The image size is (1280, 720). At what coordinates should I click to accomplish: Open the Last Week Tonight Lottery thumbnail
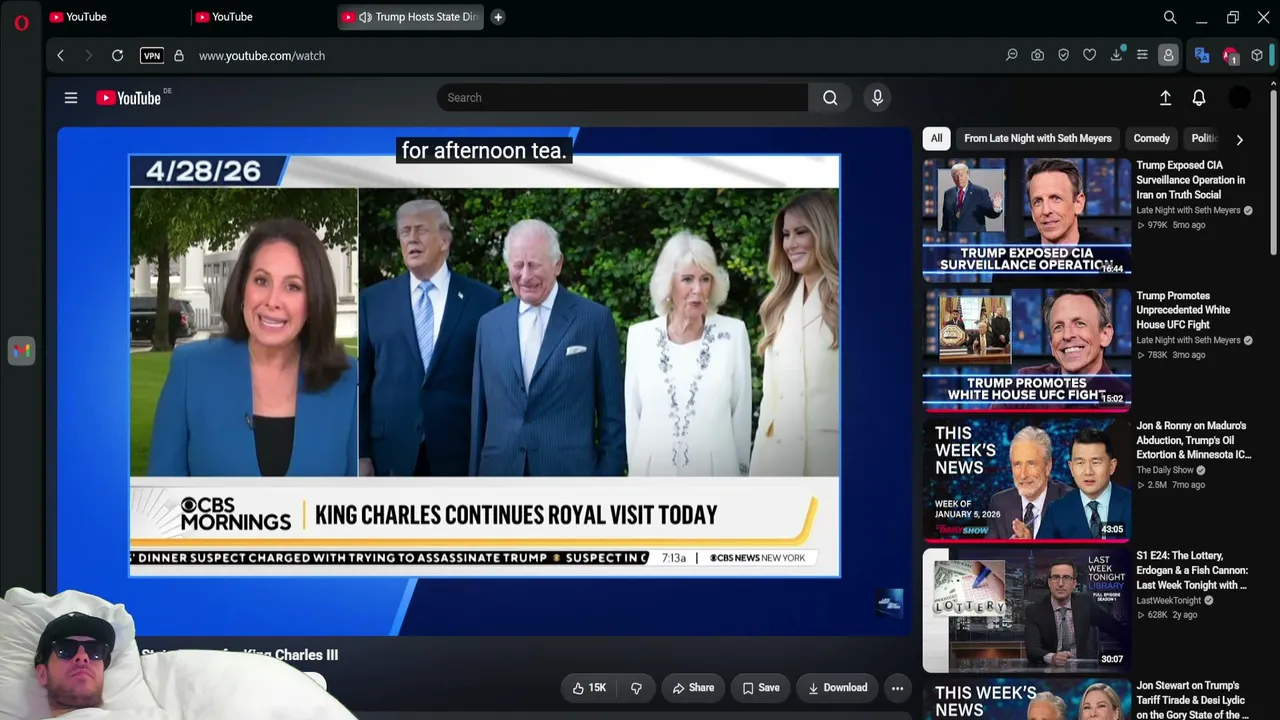click(1027, 608)
